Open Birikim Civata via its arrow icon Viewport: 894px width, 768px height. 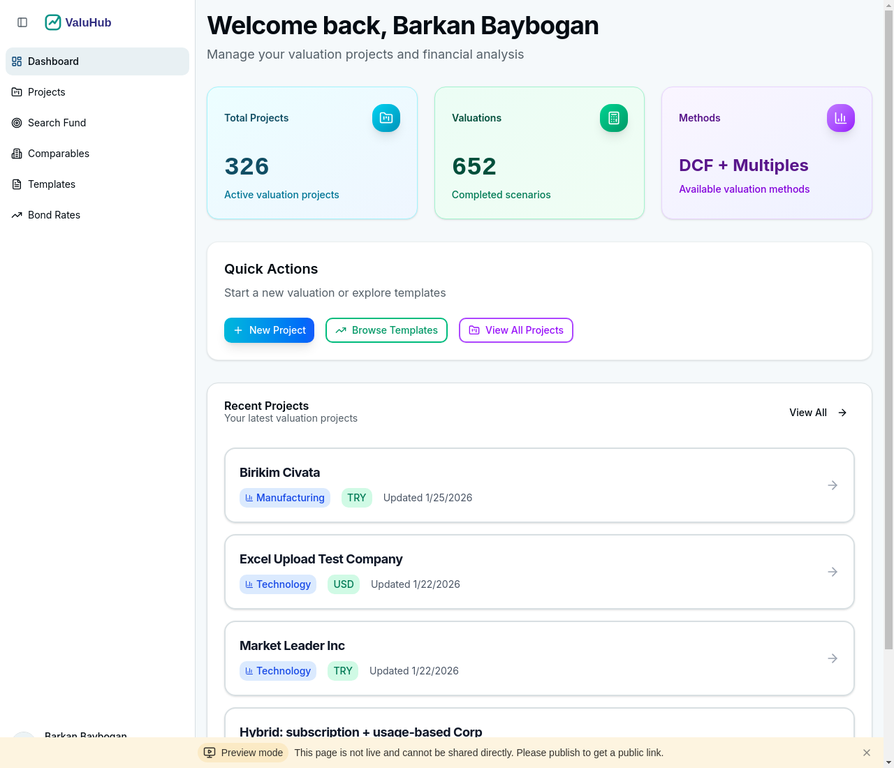(x=832, y=485)
